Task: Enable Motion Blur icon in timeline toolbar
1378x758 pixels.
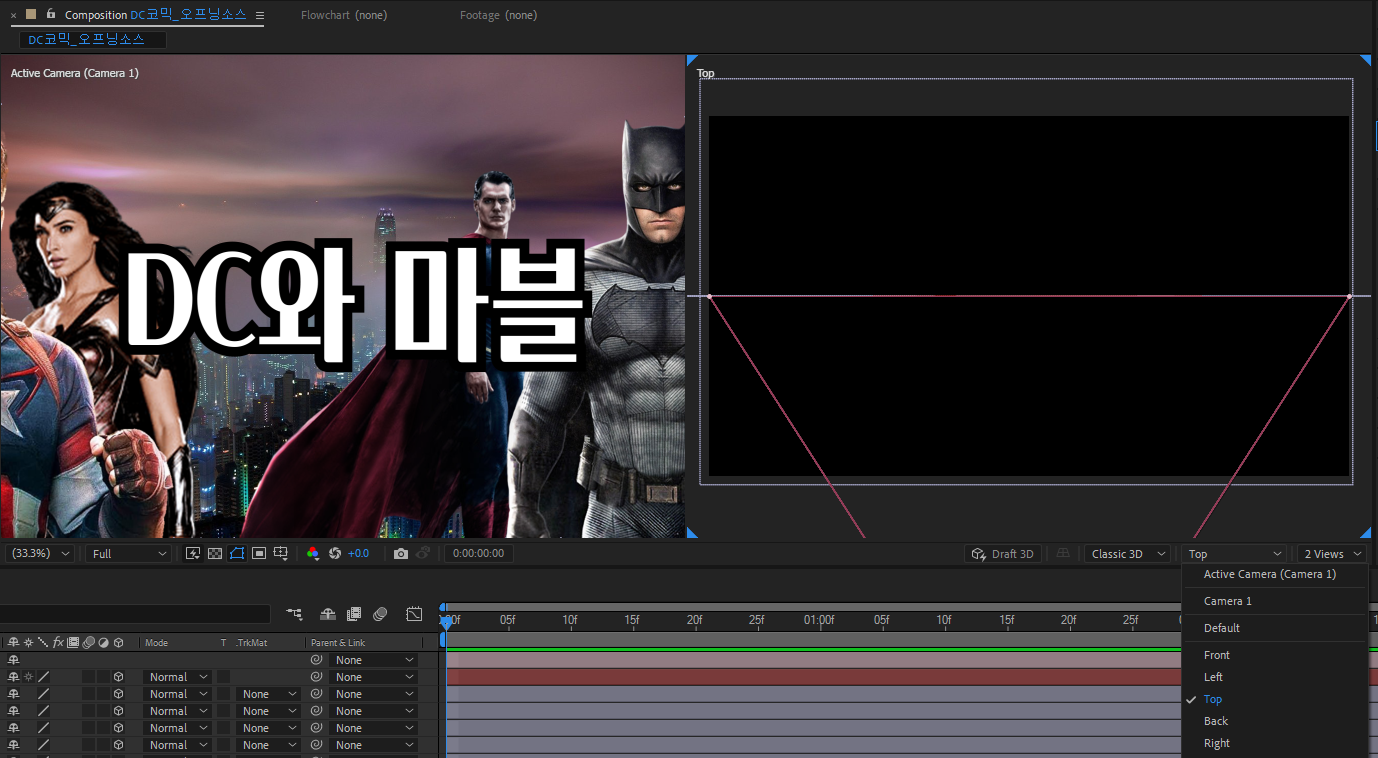Action: (380, 614)
